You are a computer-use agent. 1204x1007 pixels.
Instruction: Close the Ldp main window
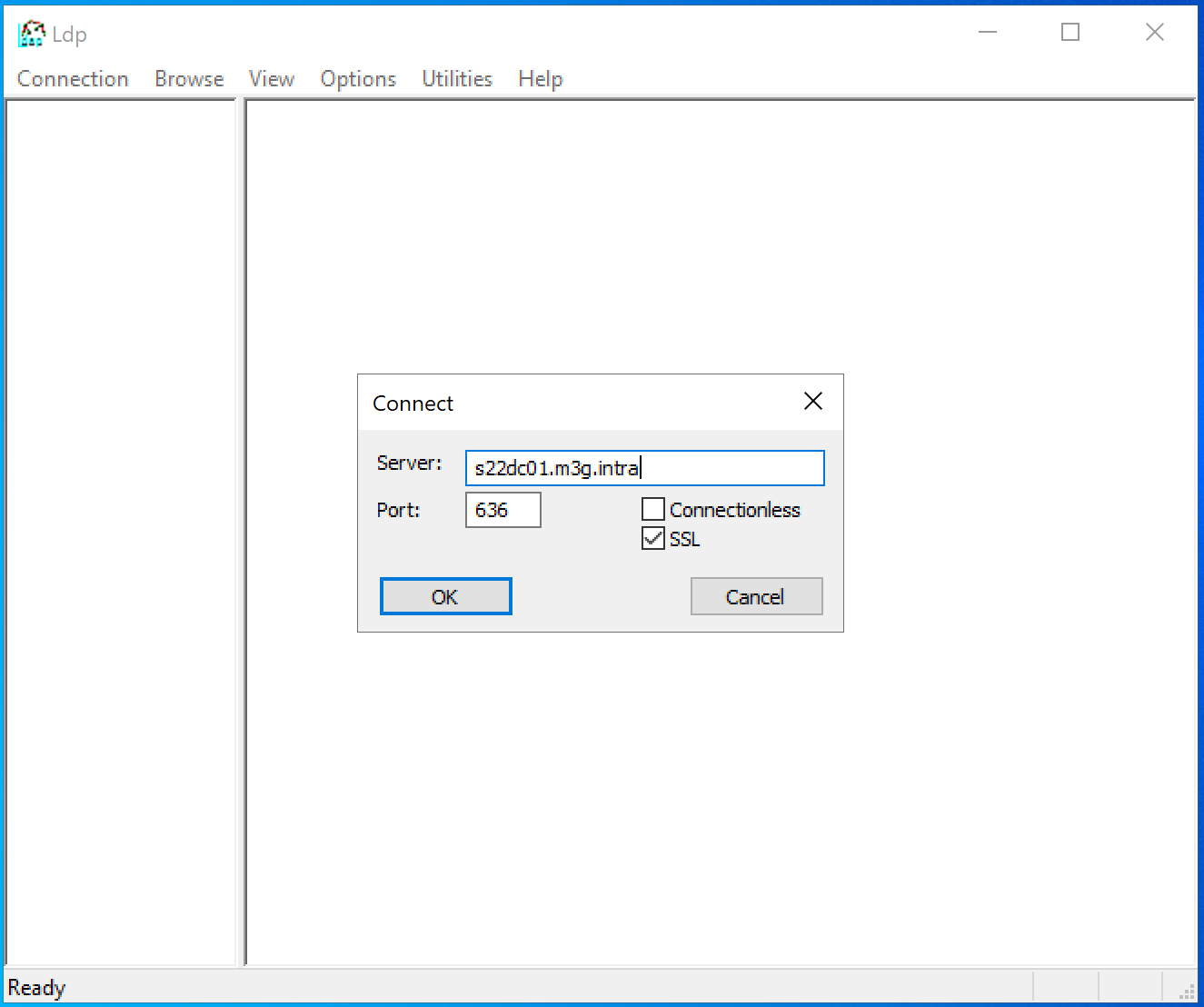tap(1154, 33)
